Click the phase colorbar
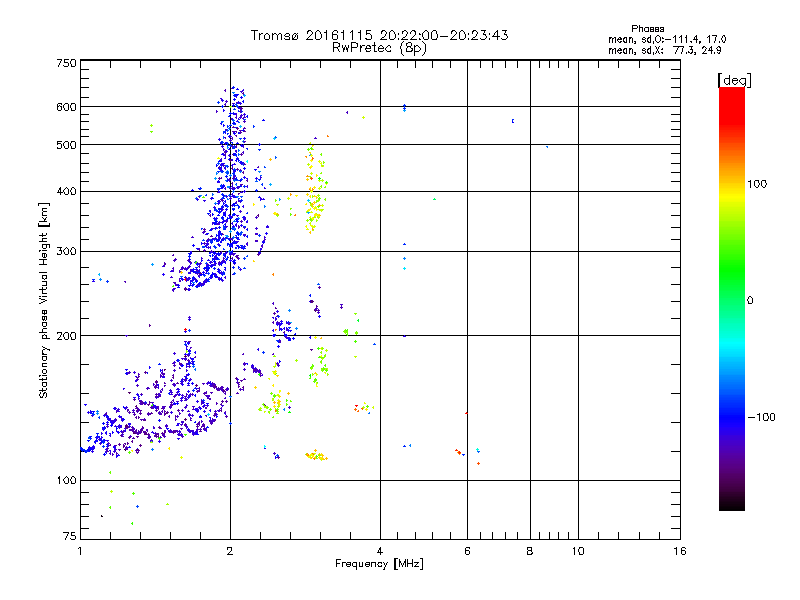 [732, 299]
